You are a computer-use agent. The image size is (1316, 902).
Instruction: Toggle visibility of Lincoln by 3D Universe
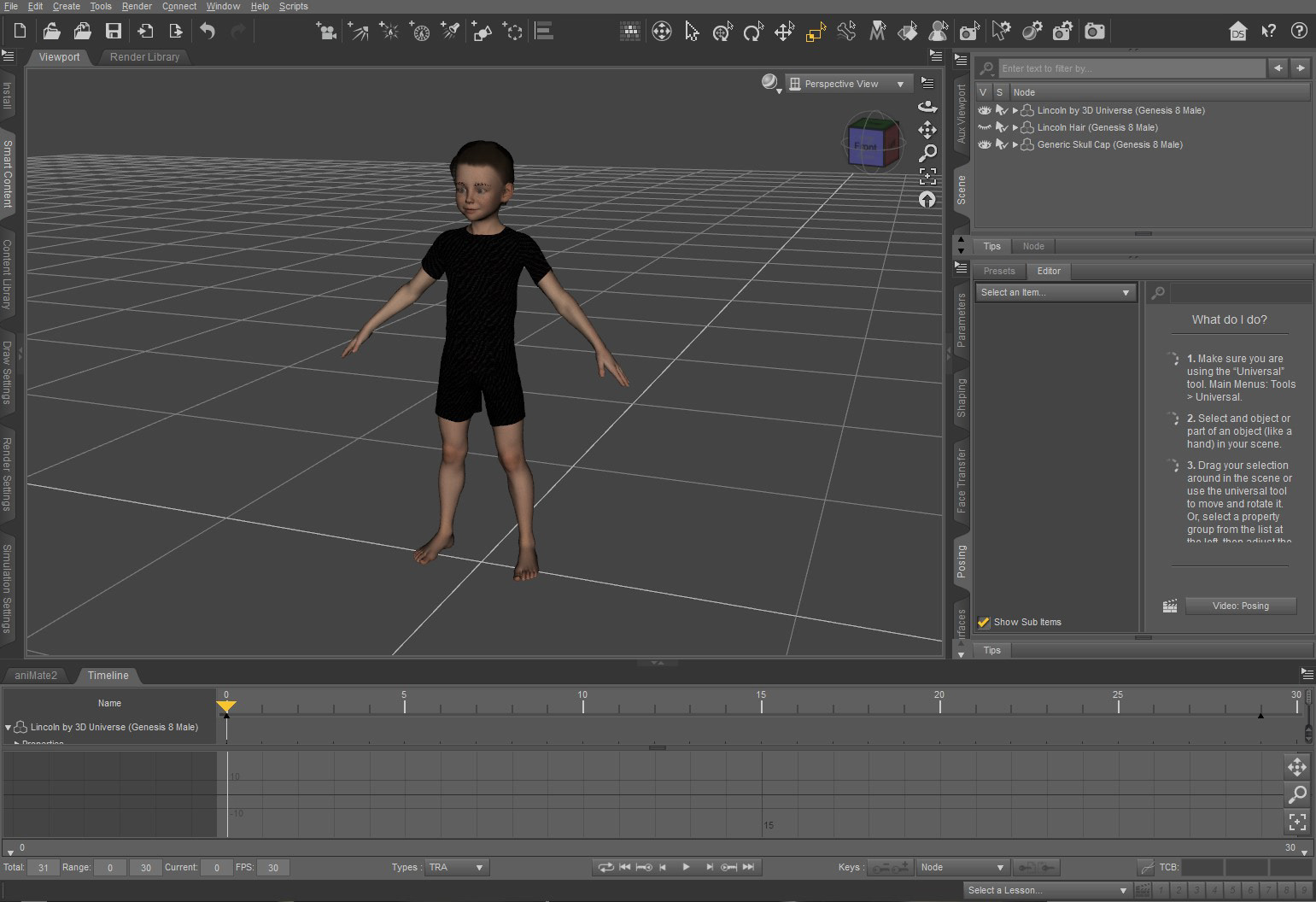pyautogui.click(x=984, y=110)
